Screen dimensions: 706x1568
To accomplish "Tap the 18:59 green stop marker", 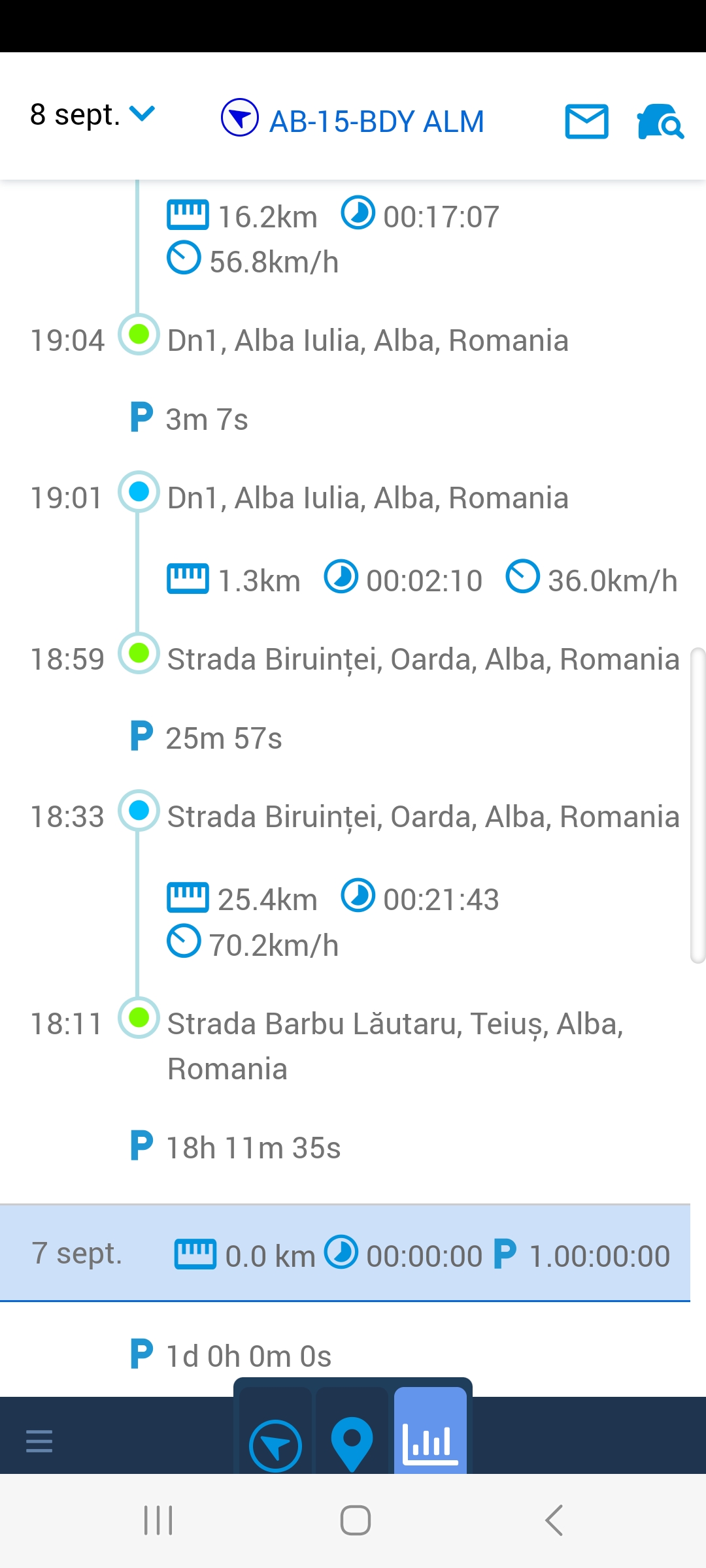I will pyautogui.click(x=139, y=653).
